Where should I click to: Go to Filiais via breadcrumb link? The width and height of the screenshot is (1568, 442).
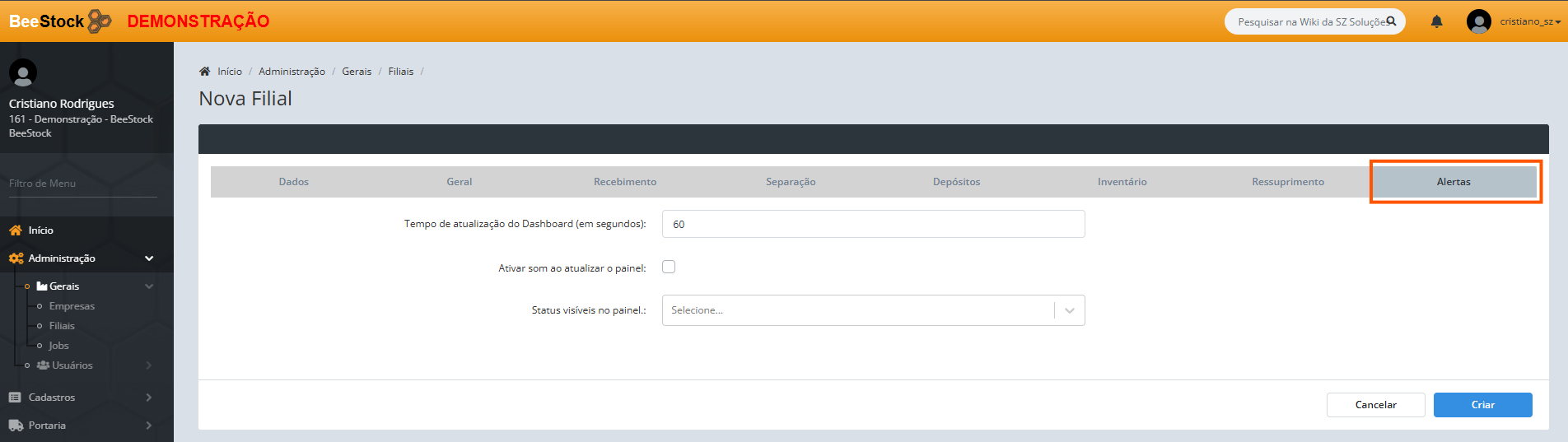pos(401,72)
